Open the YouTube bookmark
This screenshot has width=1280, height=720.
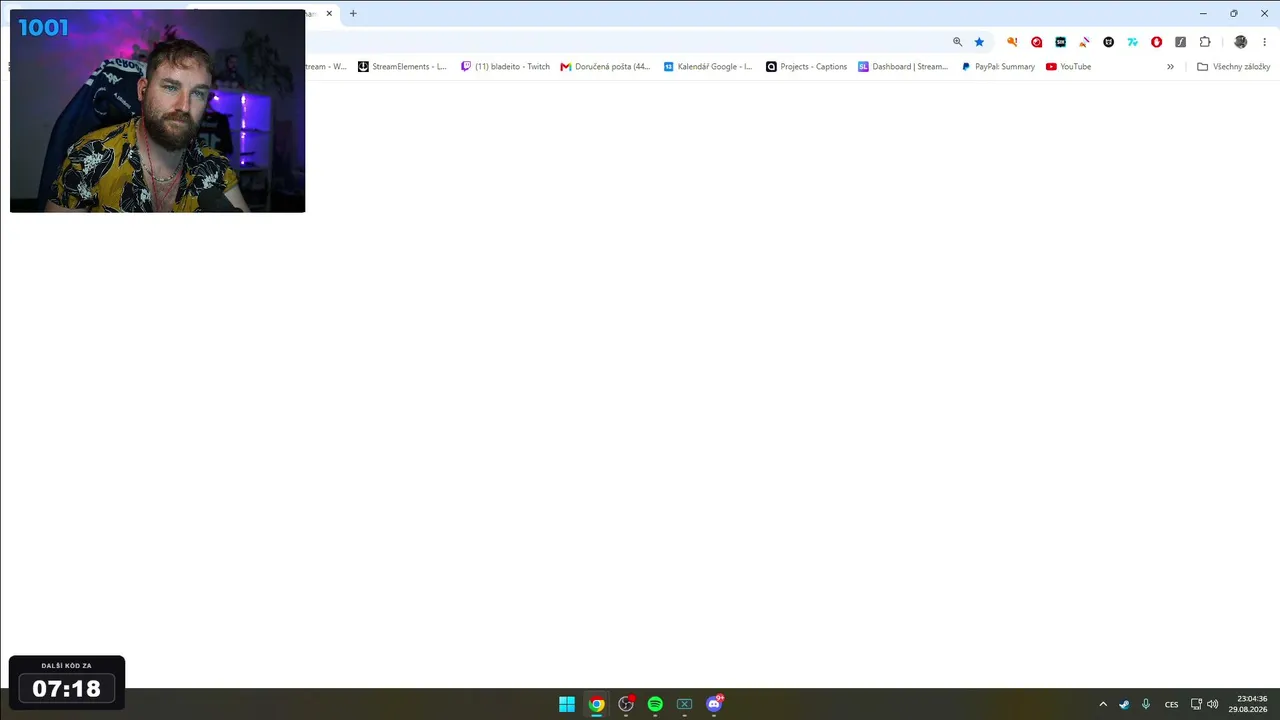click(x=1068, y=67)
